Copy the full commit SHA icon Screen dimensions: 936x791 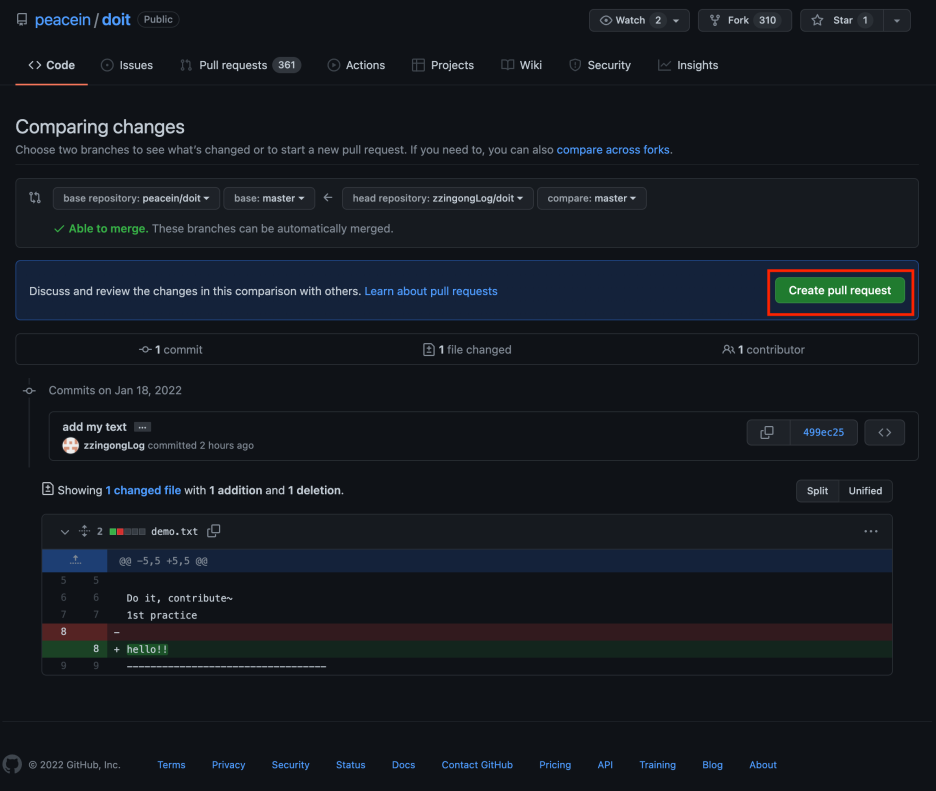pos(767,432)
